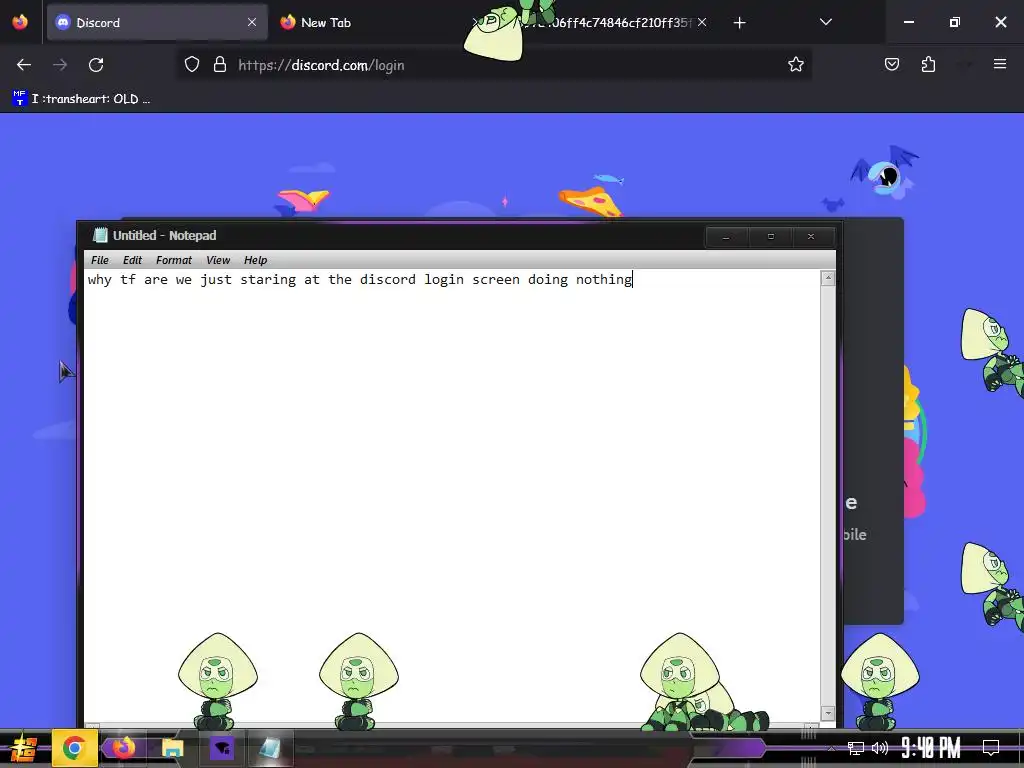This screenshot has height=768, width=1024.
Task: Switch to the Discord tab
Action: (157, 22)
